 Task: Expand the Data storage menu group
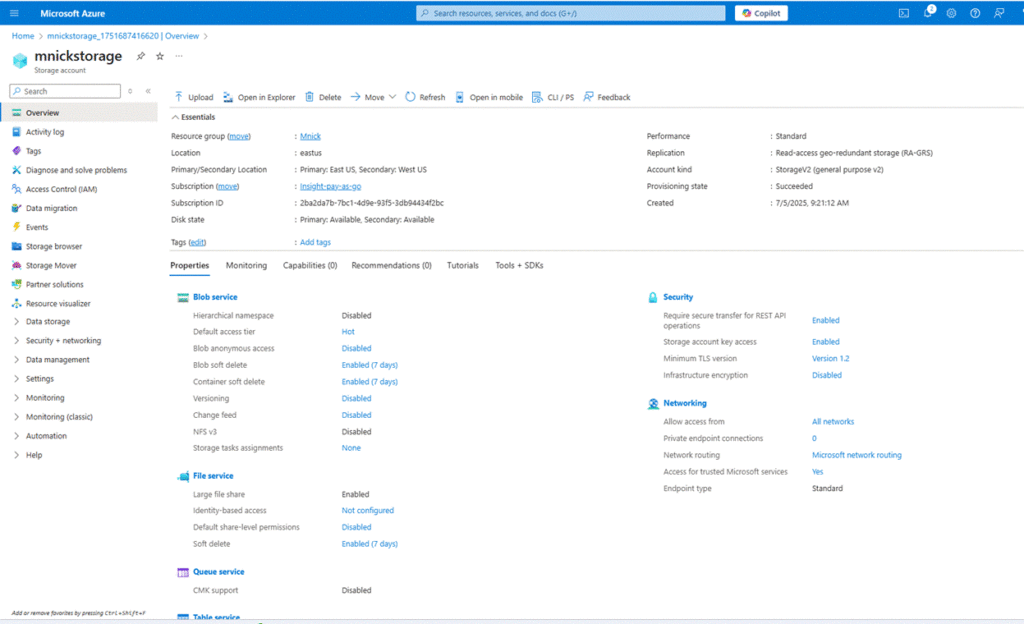(x=48, y=322)
